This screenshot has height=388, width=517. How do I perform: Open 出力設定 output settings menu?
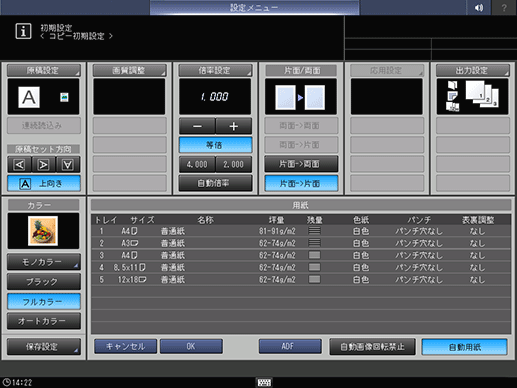point(473,70)
